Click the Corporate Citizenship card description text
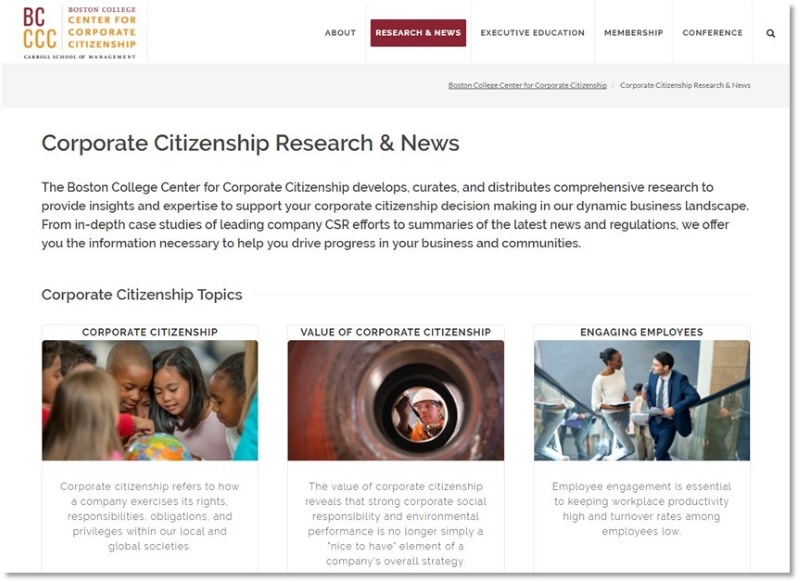Screen dimensions: 800x583 click(x=150, y=516)
